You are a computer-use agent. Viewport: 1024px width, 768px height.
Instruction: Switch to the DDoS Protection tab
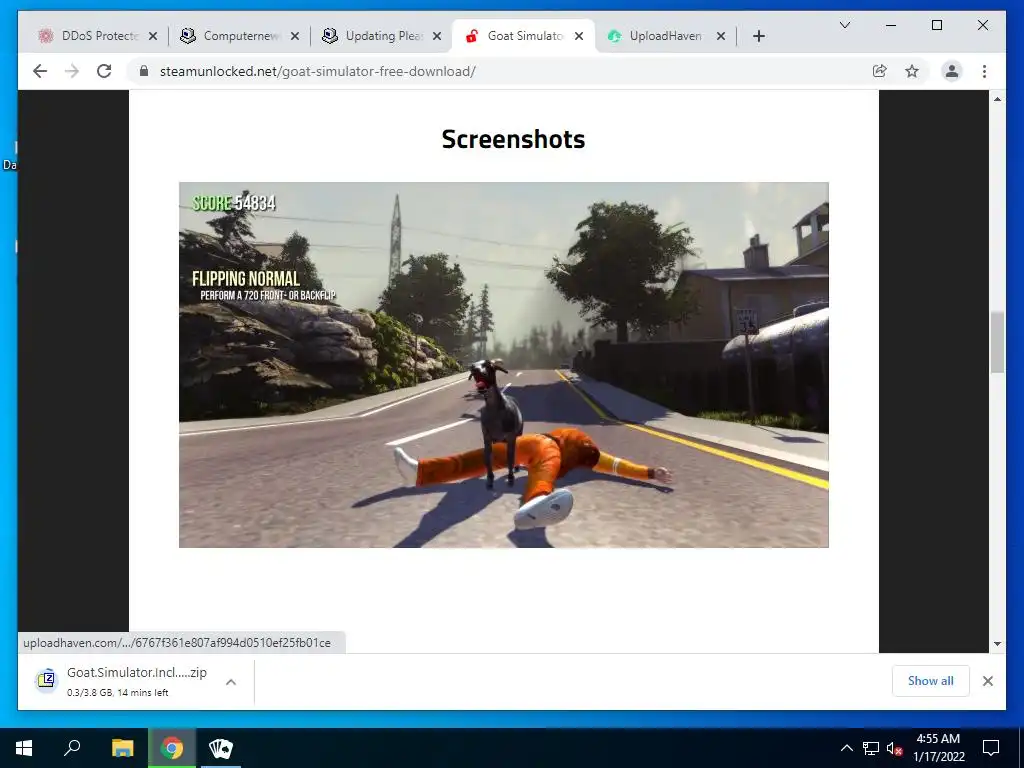pyautogui.click(x=97, y=36)
